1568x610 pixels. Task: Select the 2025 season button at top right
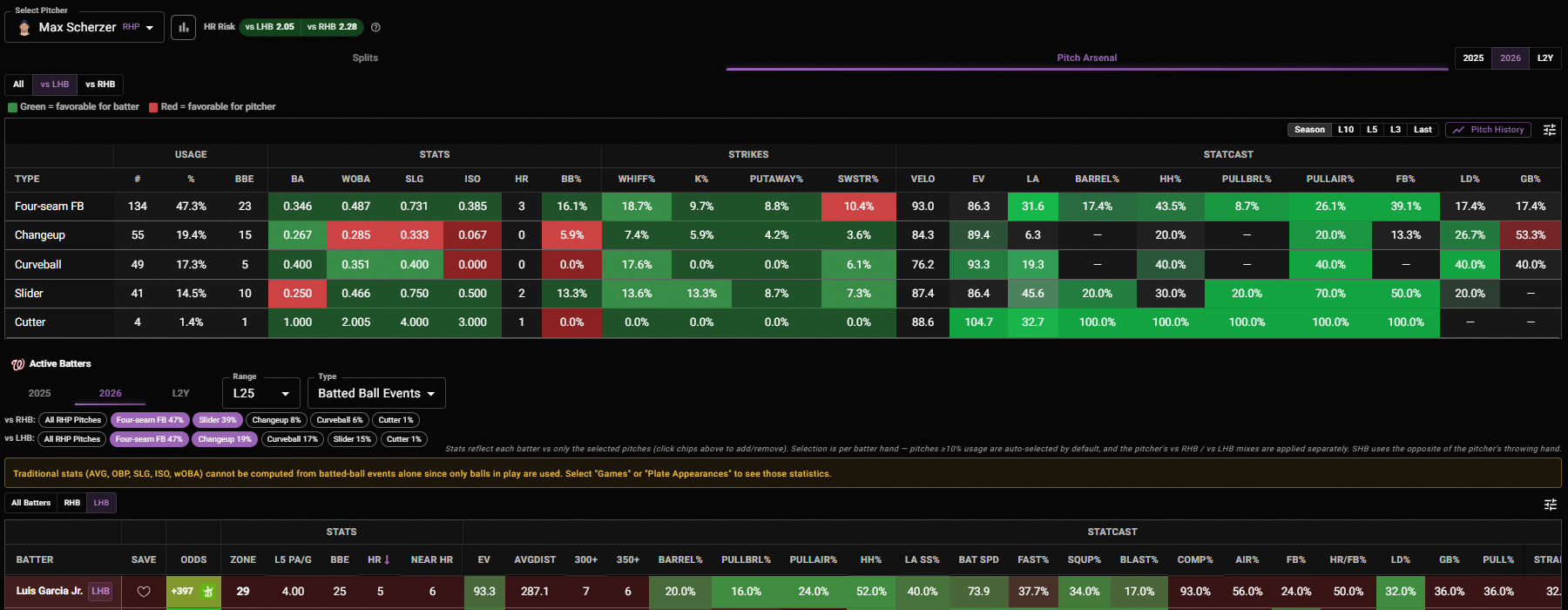coord(1473,58)
